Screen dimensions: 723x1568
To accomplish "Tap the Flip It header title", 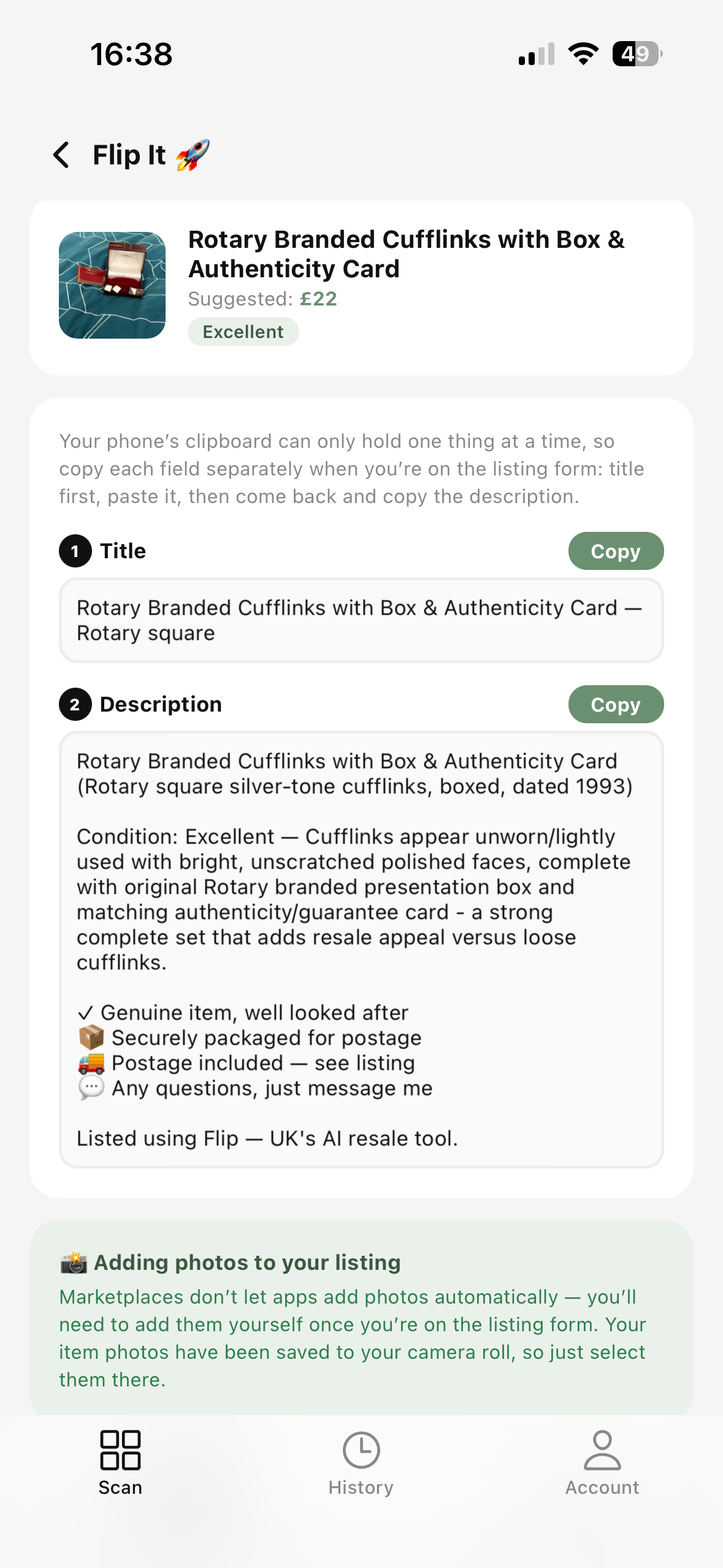I will point(129,155).
